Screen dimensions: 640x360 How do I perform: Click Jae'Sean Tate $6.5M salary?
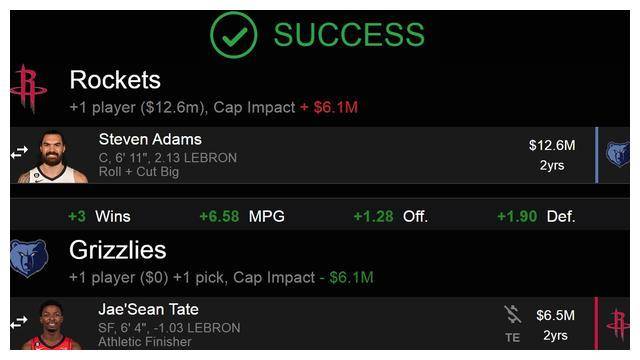[x=556, y=316]
